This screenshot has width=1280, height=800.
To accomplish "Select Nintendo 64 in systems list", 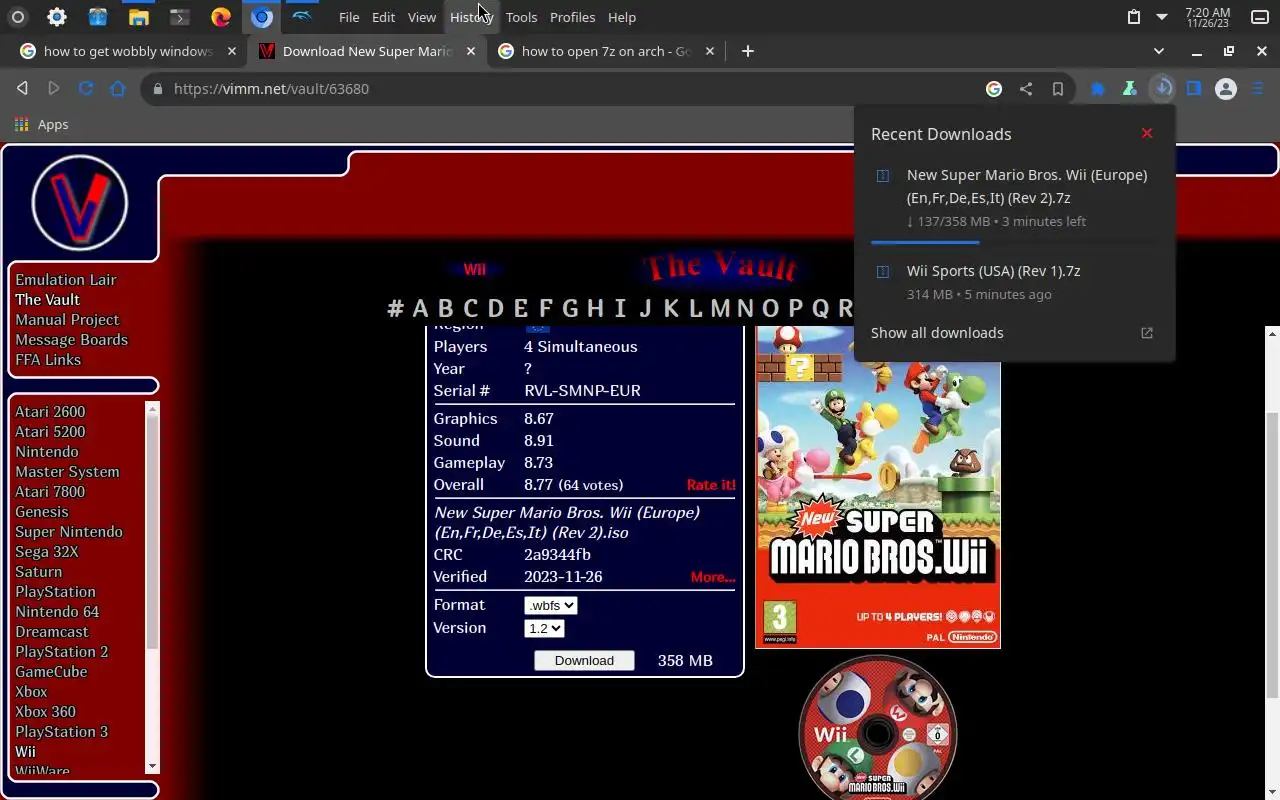I will [x=57, y=612].
